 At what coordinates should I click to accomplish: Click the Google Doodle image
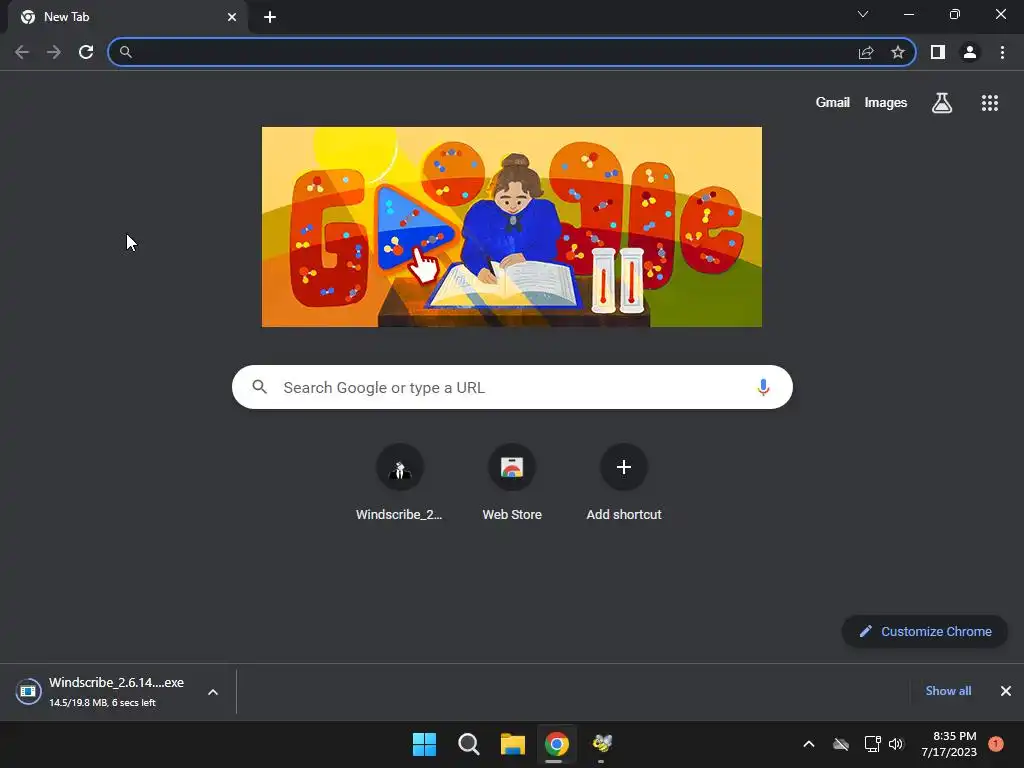(512, 227)
